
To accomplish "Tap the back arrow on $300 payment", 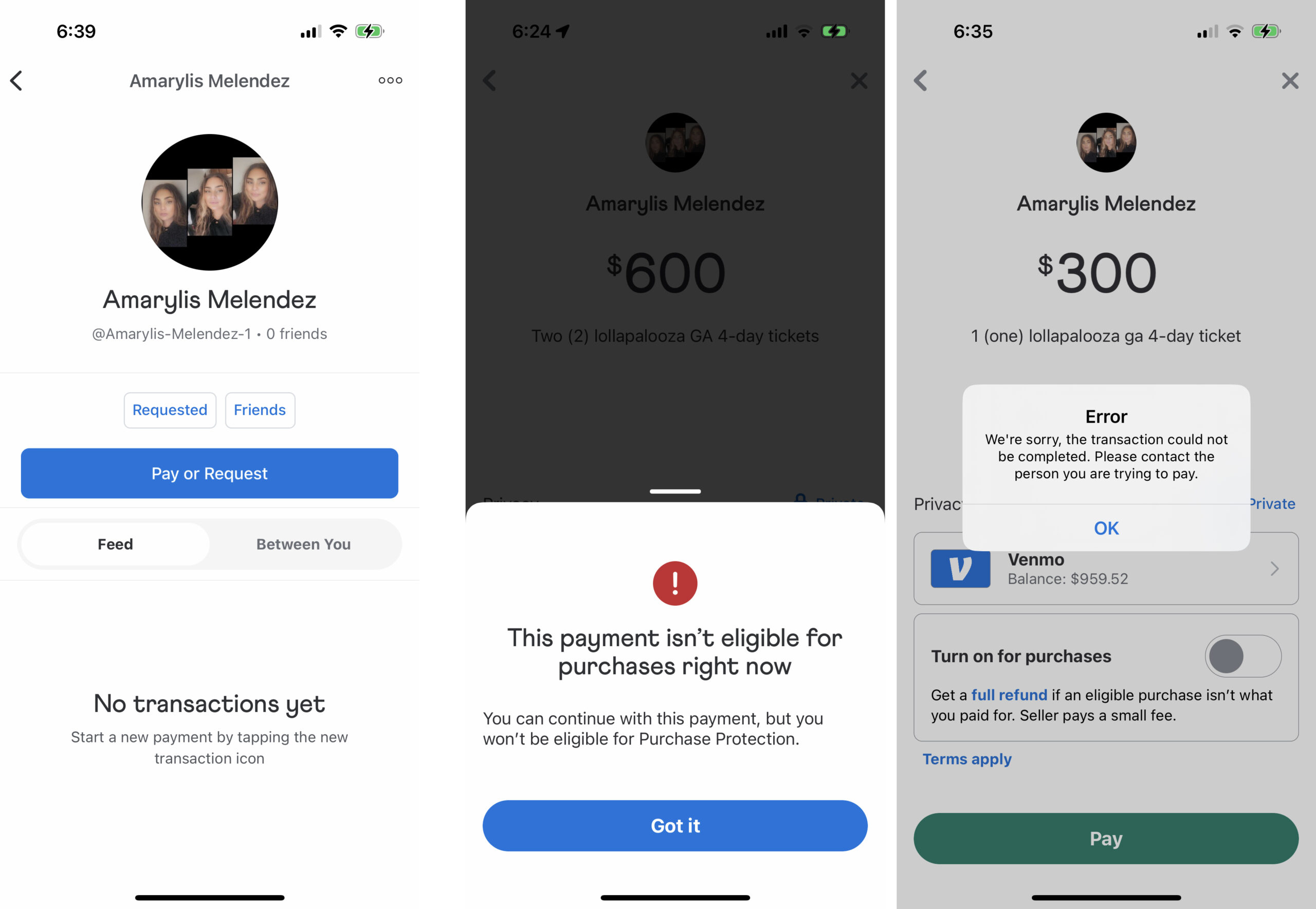I will point(921,80).
